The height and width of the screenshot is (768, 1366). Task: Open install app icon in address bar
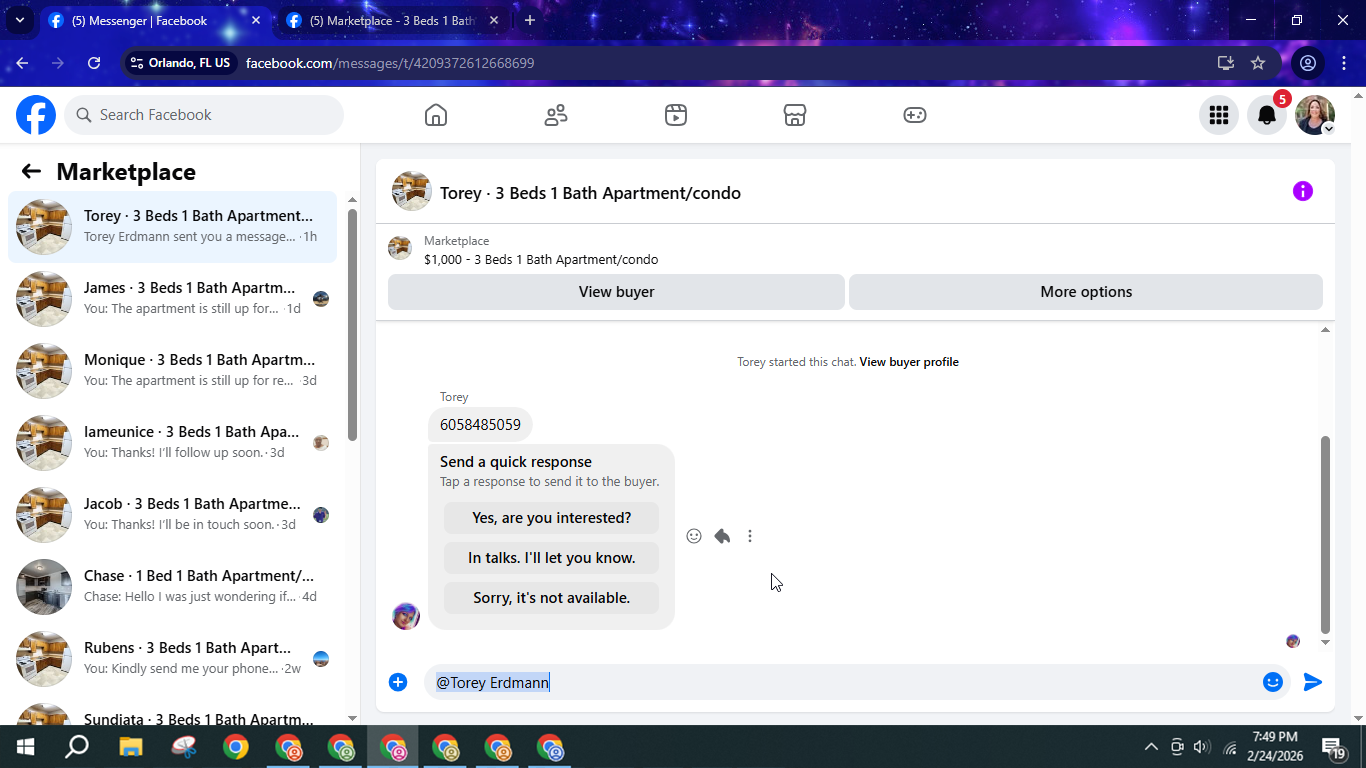click(x=1226, y=63)
